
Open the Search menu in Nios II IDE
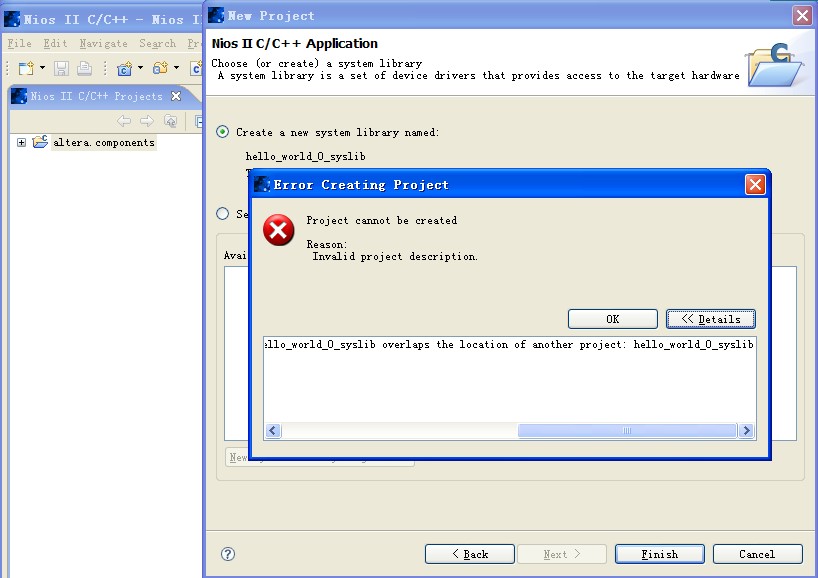[x=157, y=43]
